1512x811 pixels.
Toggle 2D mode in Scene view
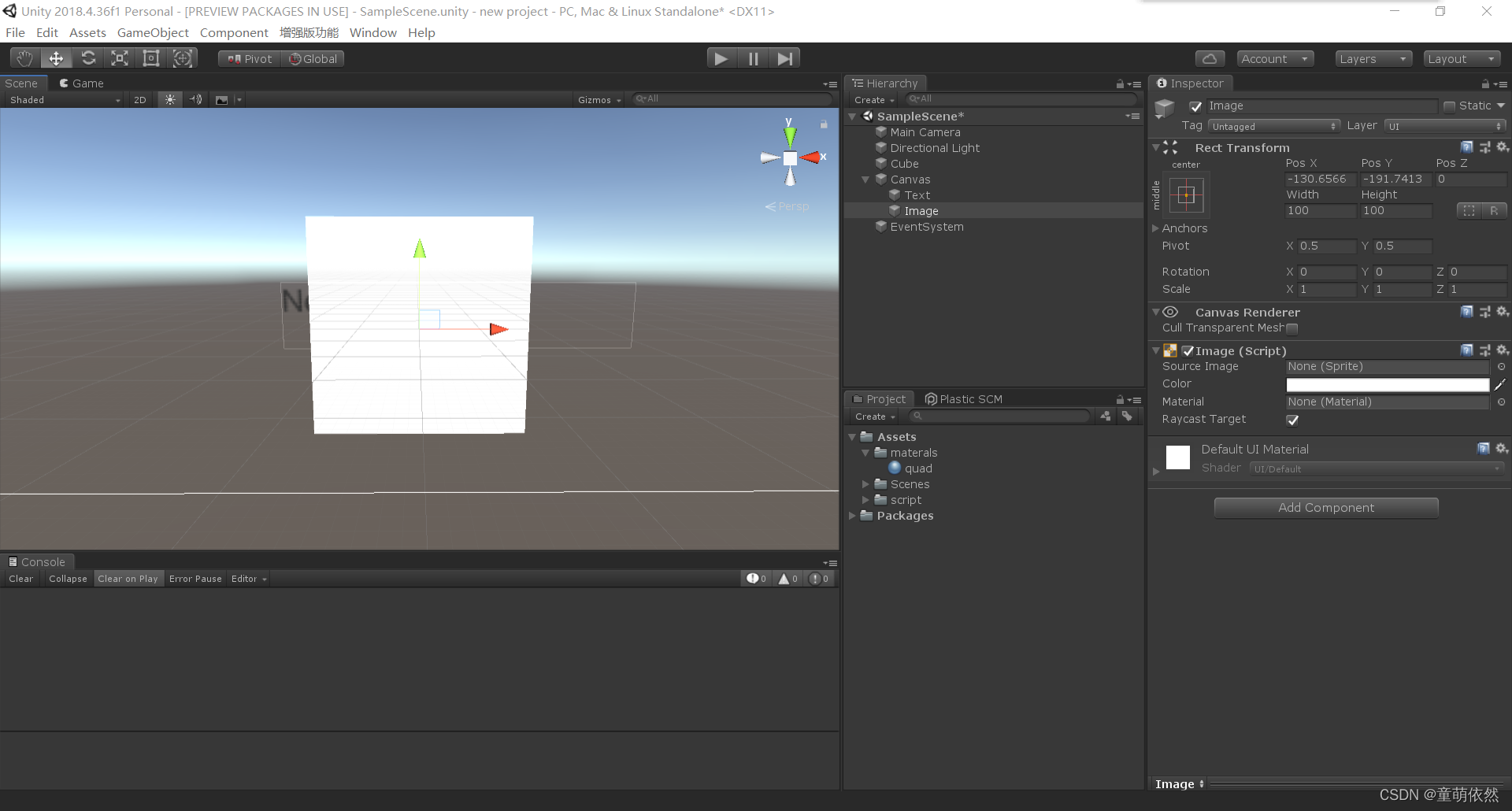pos(139,99)
